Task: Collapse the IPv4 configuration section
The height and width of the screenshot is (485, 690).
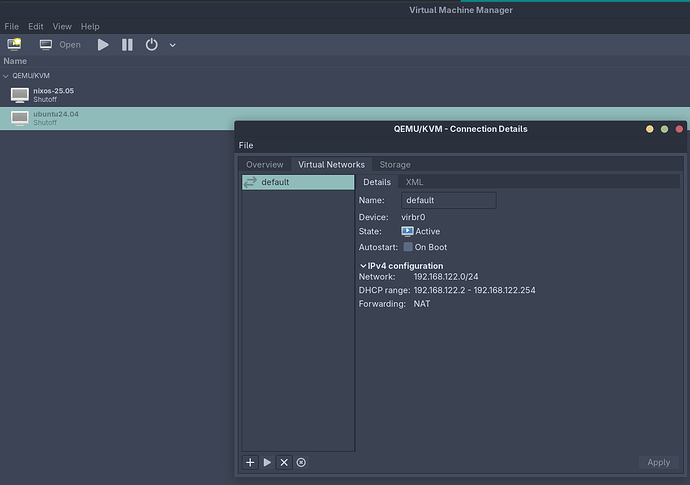Action: pyautogui.click(x=363, y=266)
